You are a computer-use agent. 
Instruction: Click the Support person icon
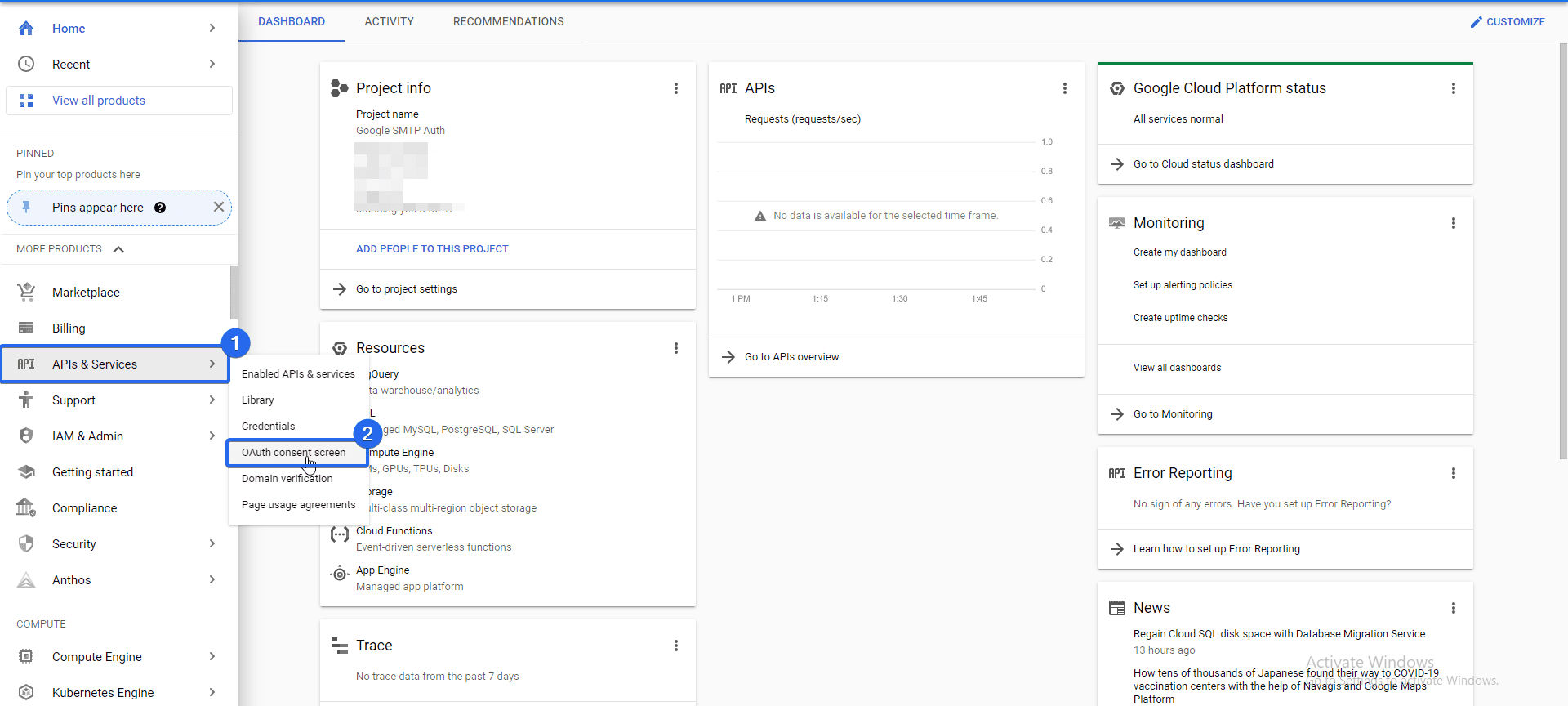26,400
